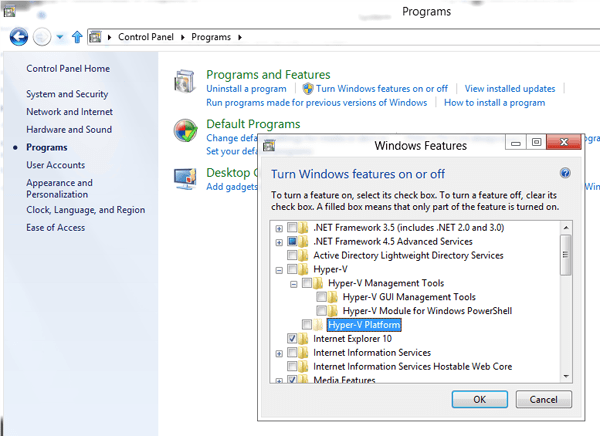600x436 pixels.
Task: Open help in Windows Features dialog
Action: pyautogui.click(x=565, y=173)
